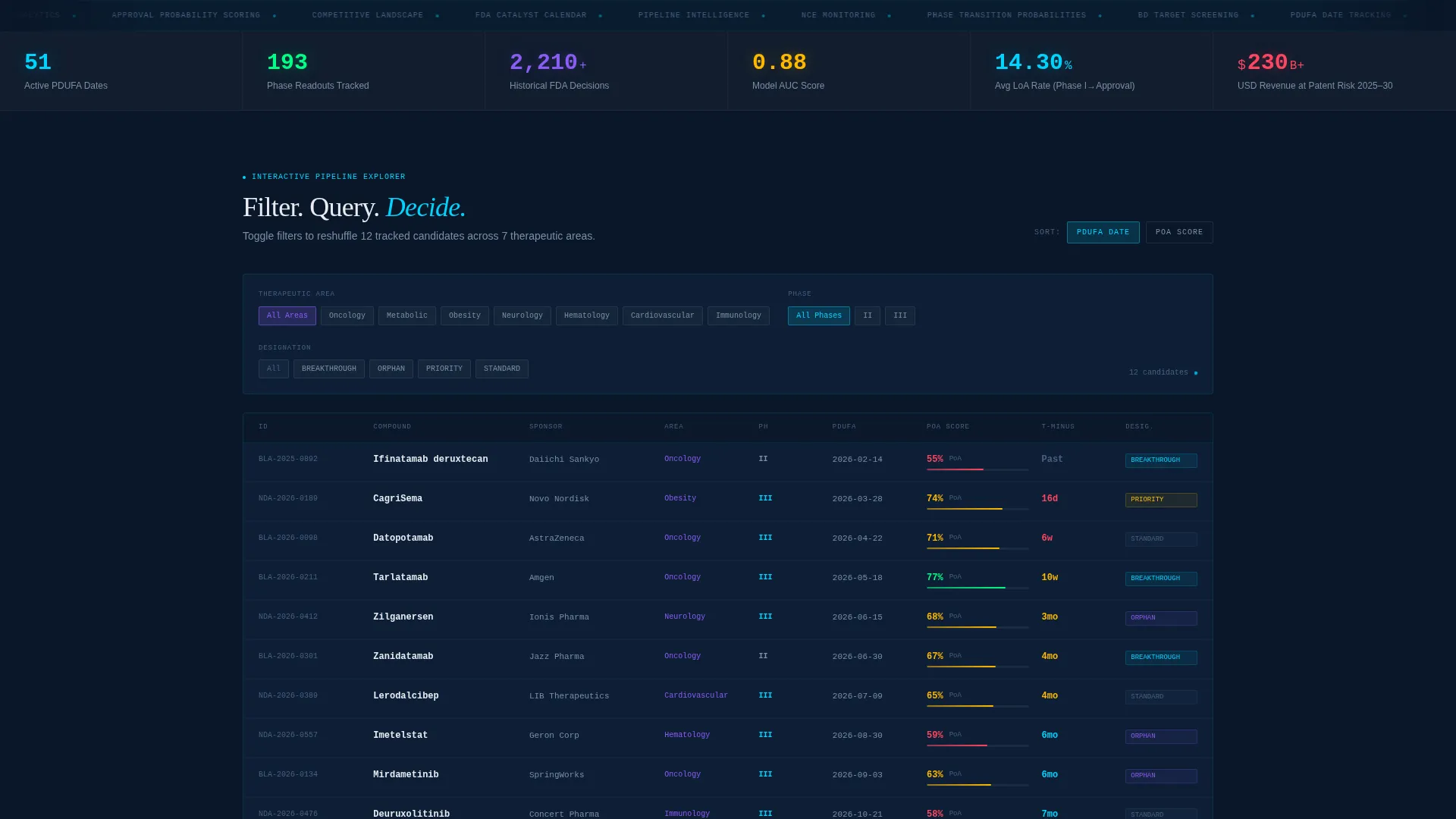This screenshot has width=1456, height=819.
Task: Filter by Oncology therapeutic area
Action: pyautogui.click(x=347, y=315)
